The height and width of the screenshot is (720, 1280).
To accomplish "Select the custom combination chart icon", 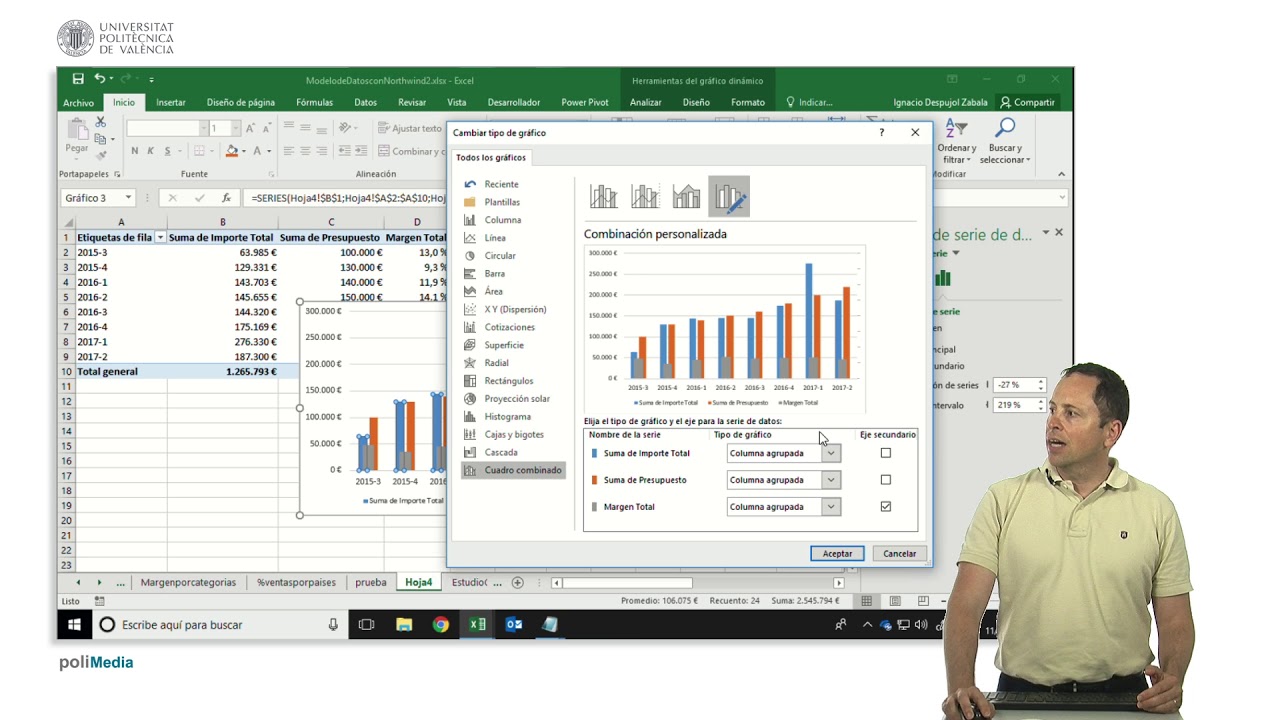I will pyautogui.click(x=729, y=196).
